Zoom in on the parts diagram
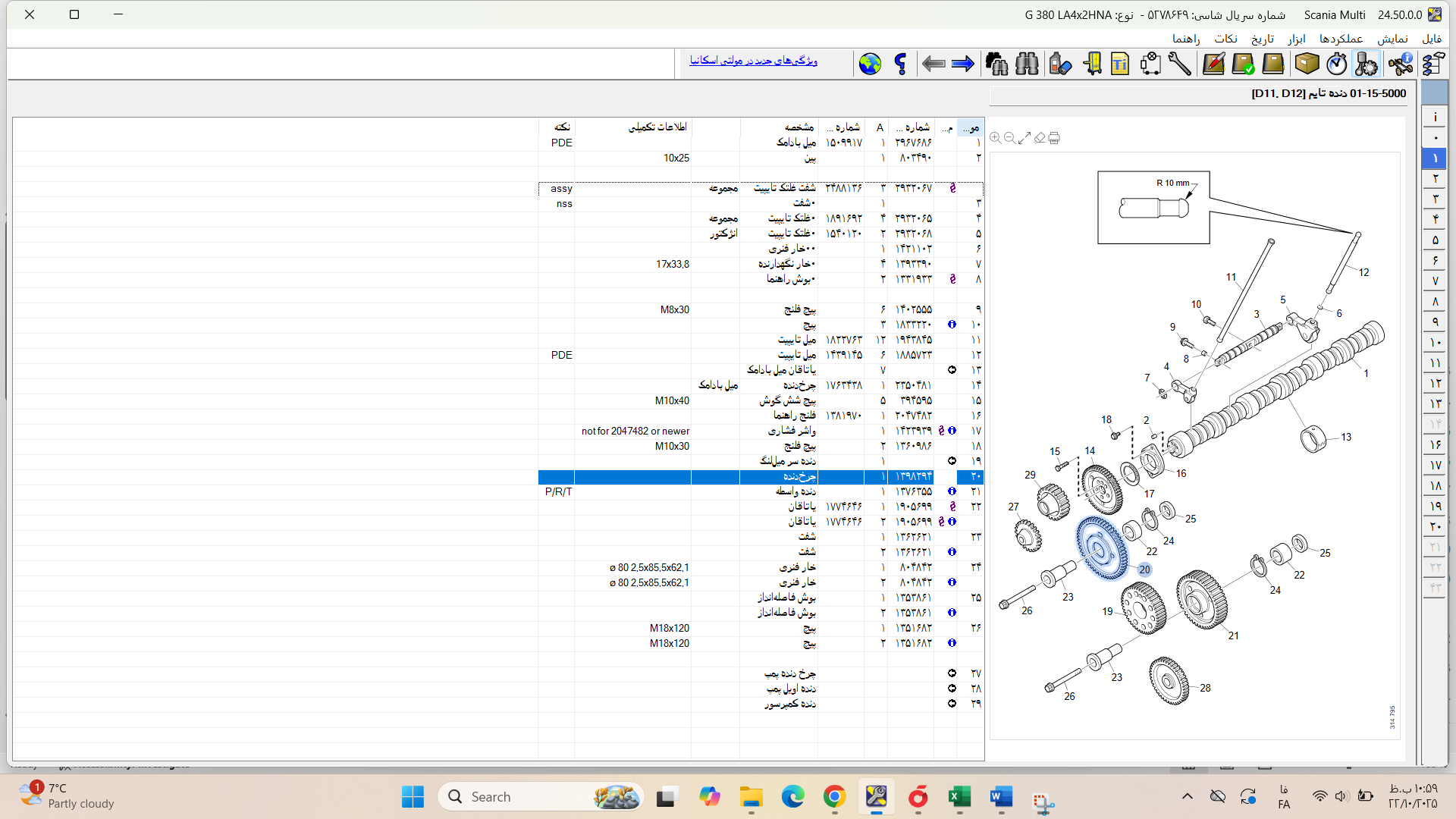Image resolution: width=1456 pixels, height=819 pixels. point(996,138)
